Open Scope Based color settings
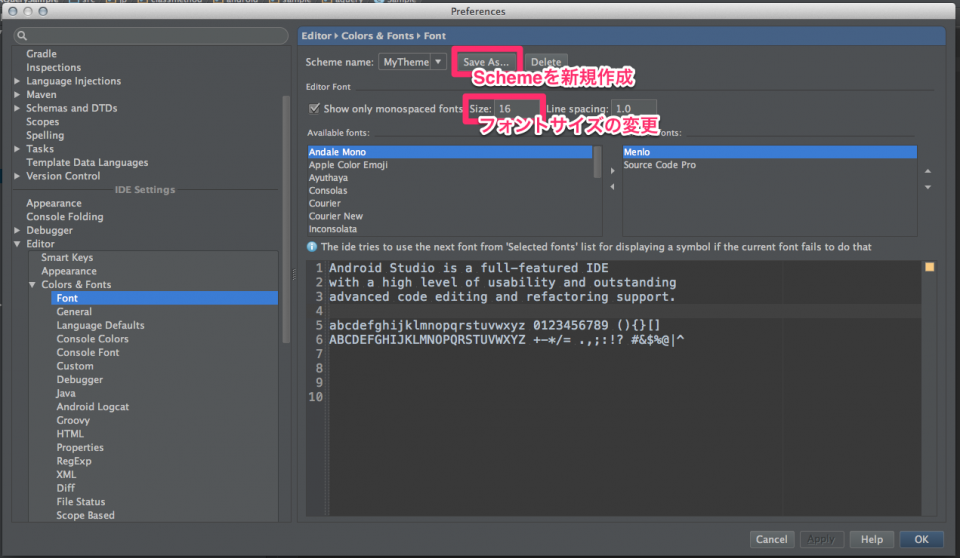This screenshot has height=558, width=960. pos(85,515)
